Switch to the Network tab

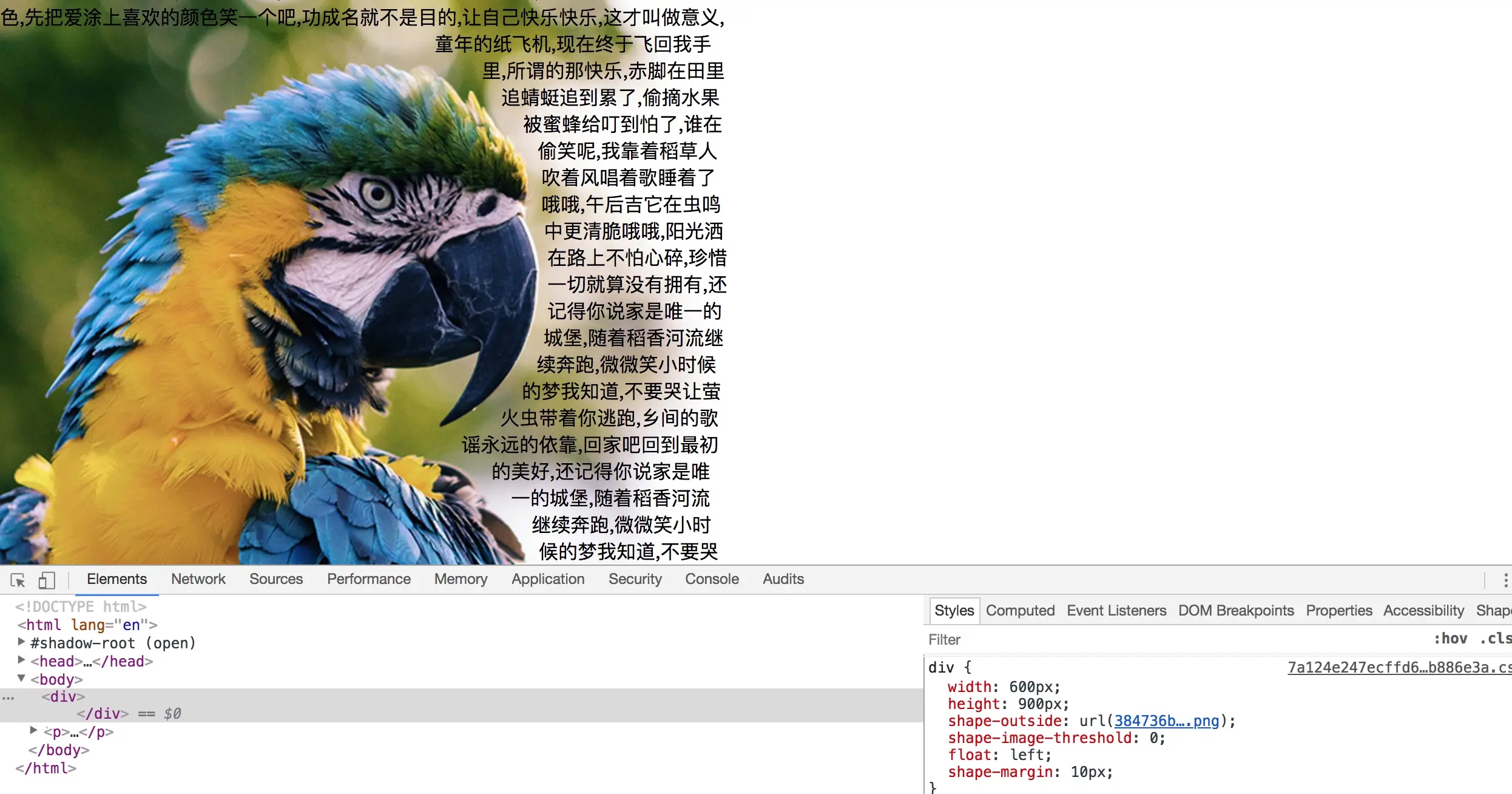pyautogui.click(x=198, y=579)
